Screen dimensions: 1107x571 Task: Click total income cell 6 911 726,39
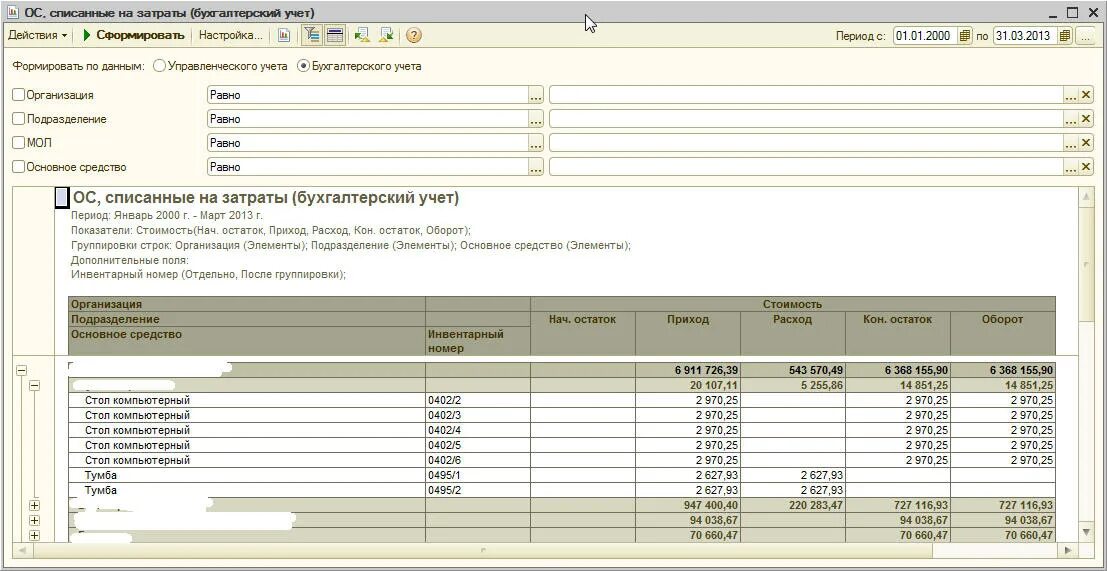[x=688, y=370]
